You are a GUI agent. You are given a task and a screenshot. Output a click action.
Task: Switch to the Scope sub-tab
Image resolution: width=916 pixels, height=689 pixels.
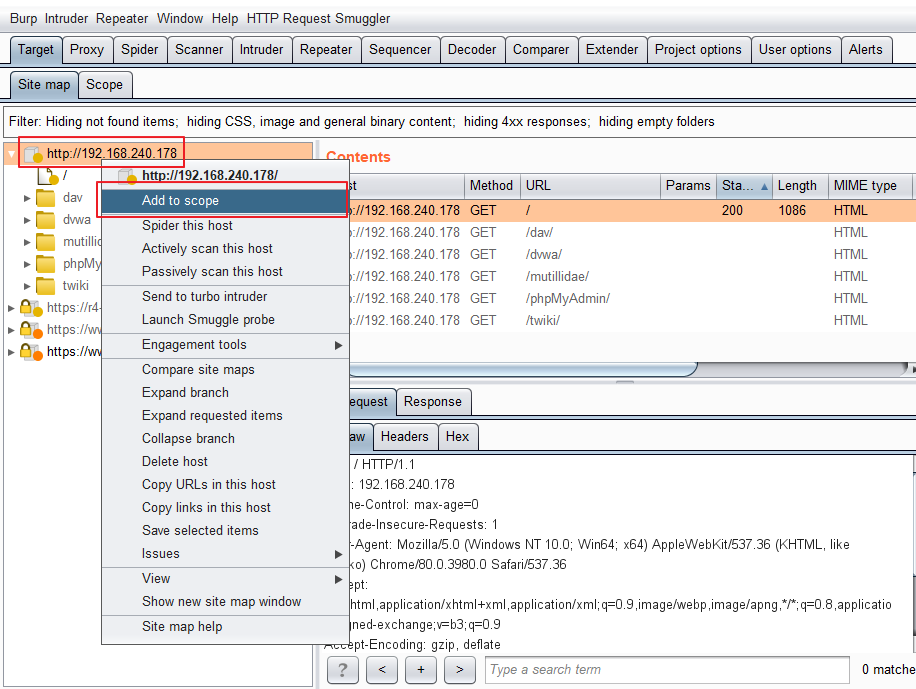pos(105,85)
